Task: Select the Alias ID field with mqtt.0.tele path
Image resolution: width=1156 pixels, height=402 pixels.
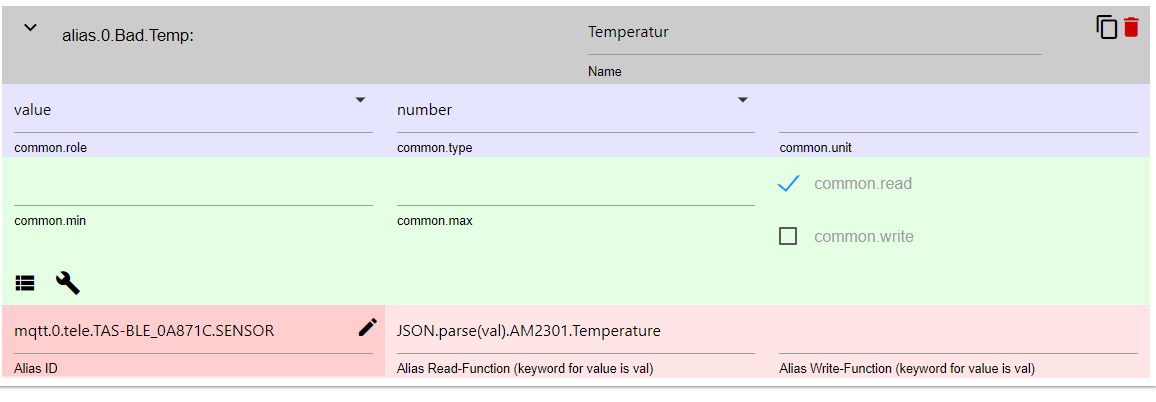Action: pos(180,331)
